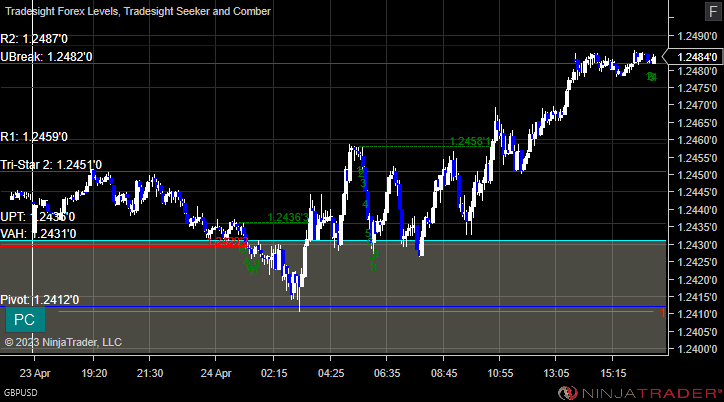Click the green 1.2458'1 price annotation
The width and height of the screenshot is (724, 402).
(x=470, y=141)
